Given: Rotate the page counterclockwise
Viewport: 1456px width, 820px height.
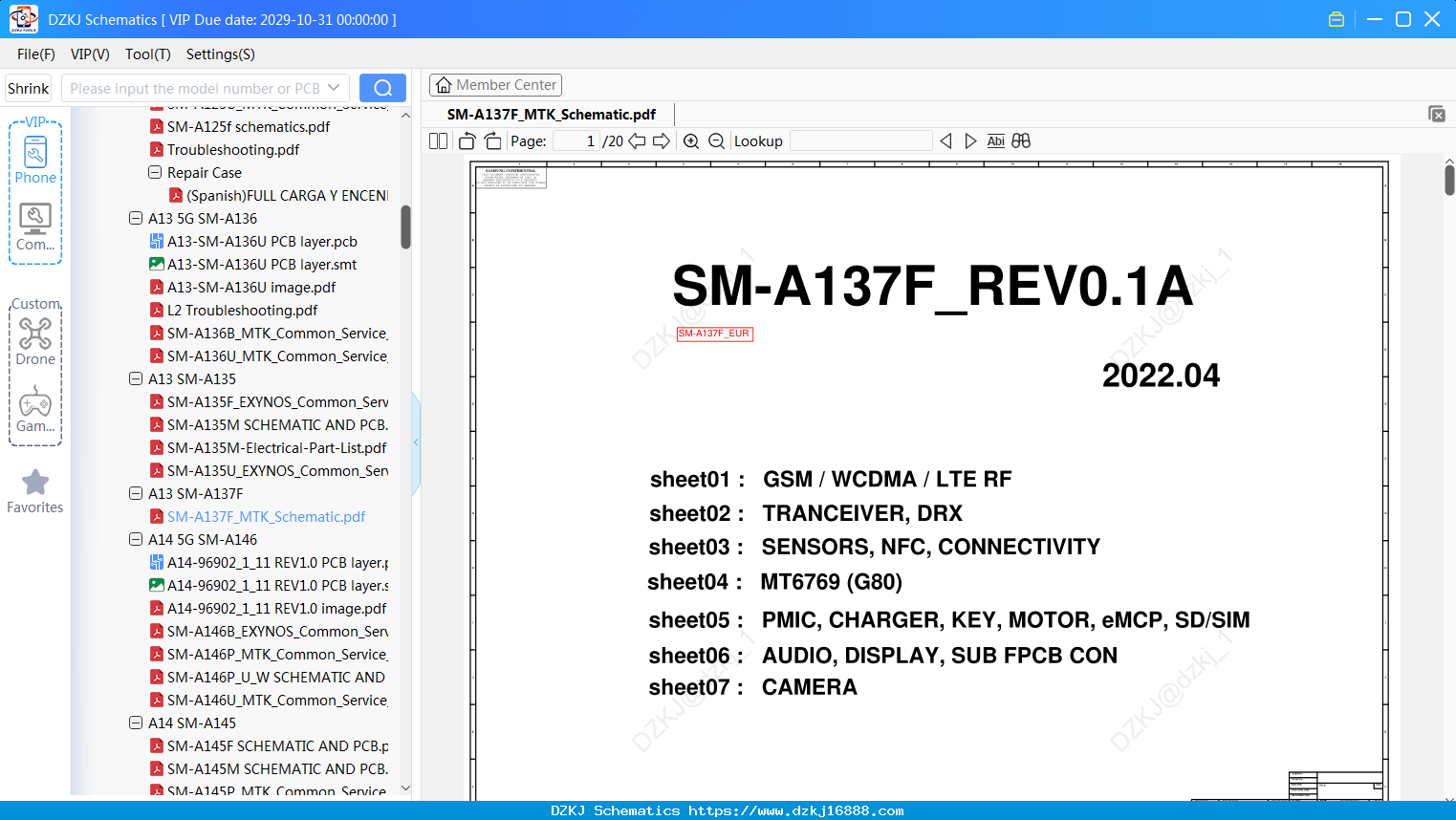Looking at the screenshot, I should coord(467,141).
